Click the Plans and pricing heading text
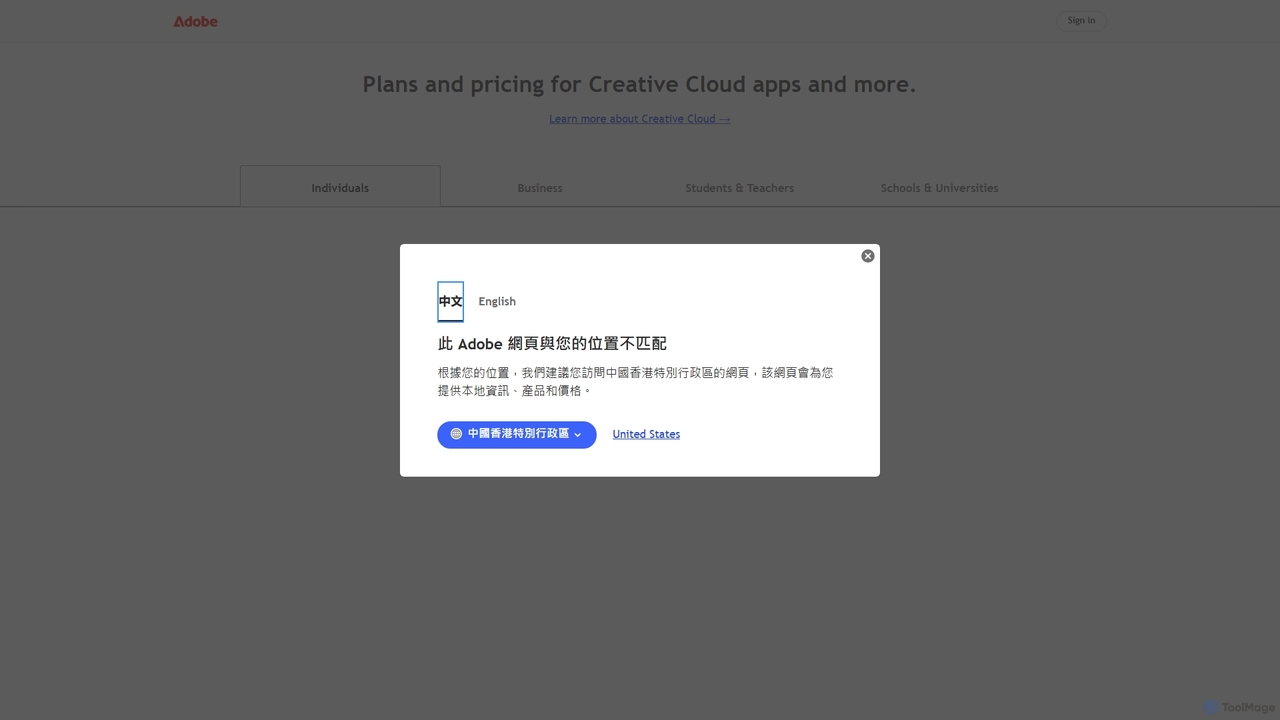The height and width of the screenshot is (720, 1280). pos(639,85)
